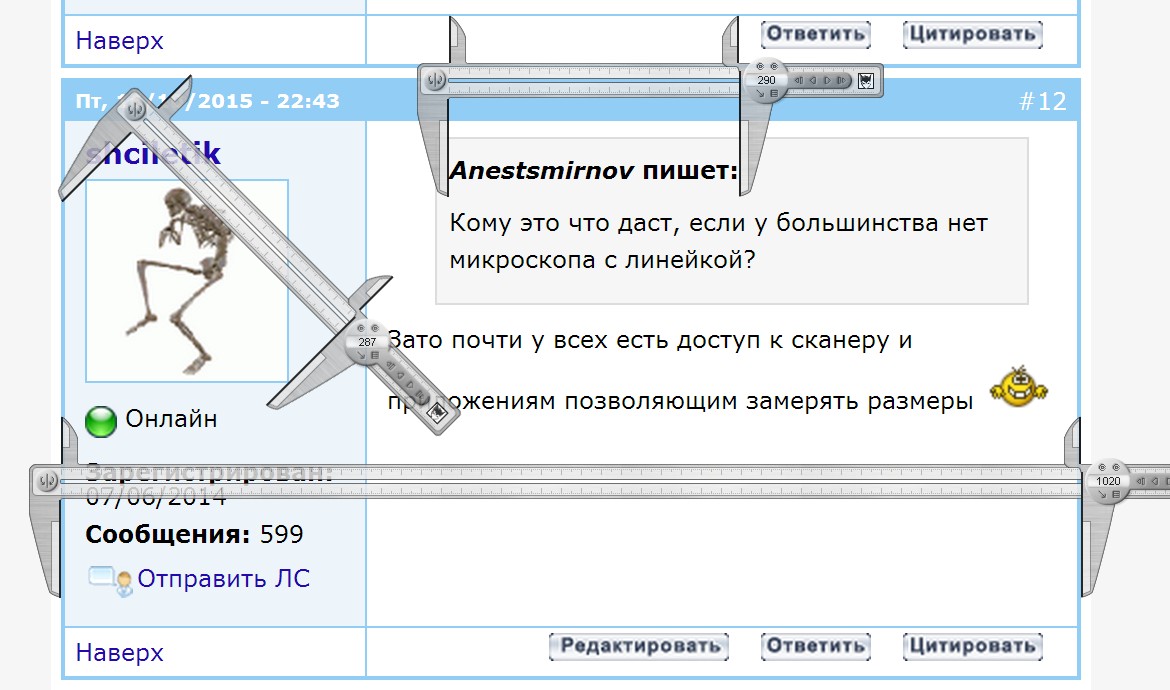Open the list menu icon under the 287 reading
The height and width of the screenshot is (690, 1170).
(x=374, y=355)
